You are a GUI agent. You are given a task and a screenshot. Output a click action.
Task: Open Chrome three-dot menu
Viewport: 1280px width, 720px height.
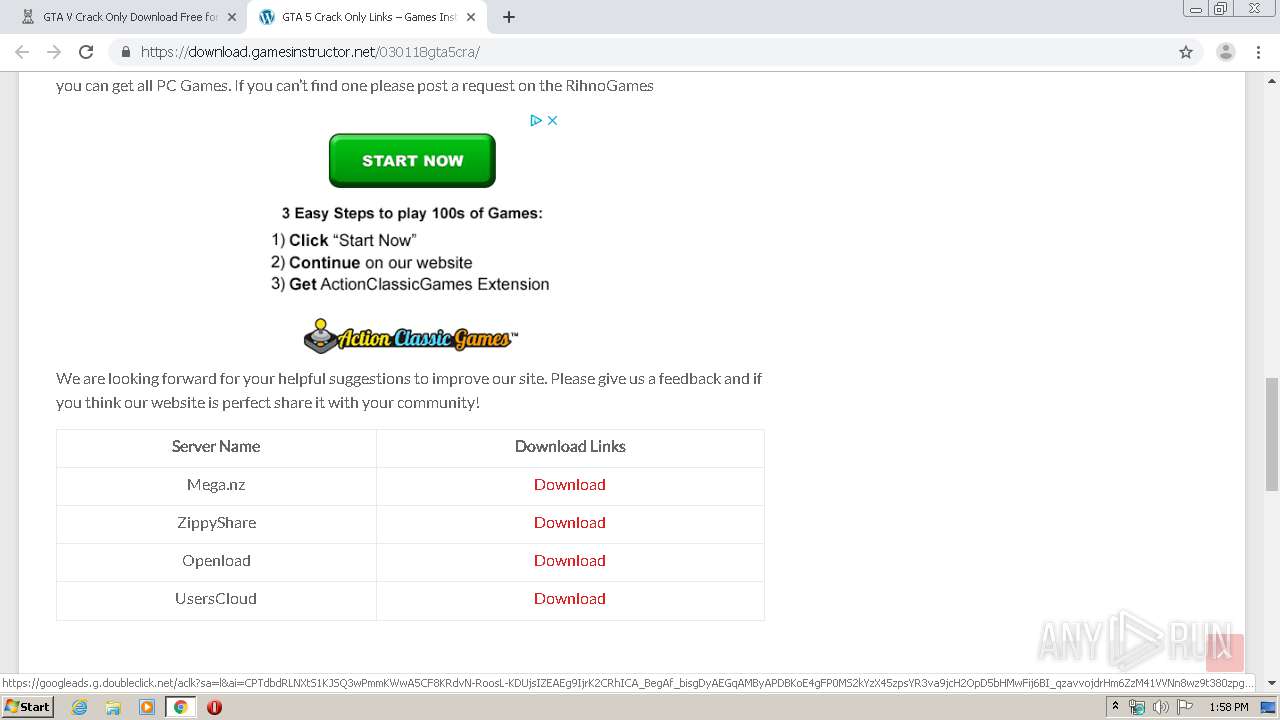[1258, 52]
